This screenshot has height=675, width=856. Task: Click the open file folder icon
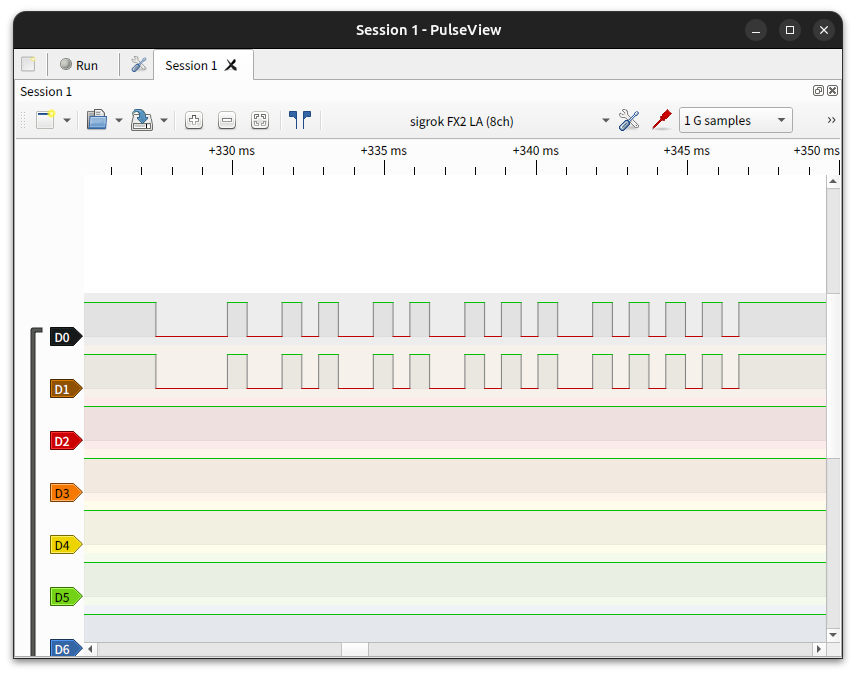[x=97, y=120]
